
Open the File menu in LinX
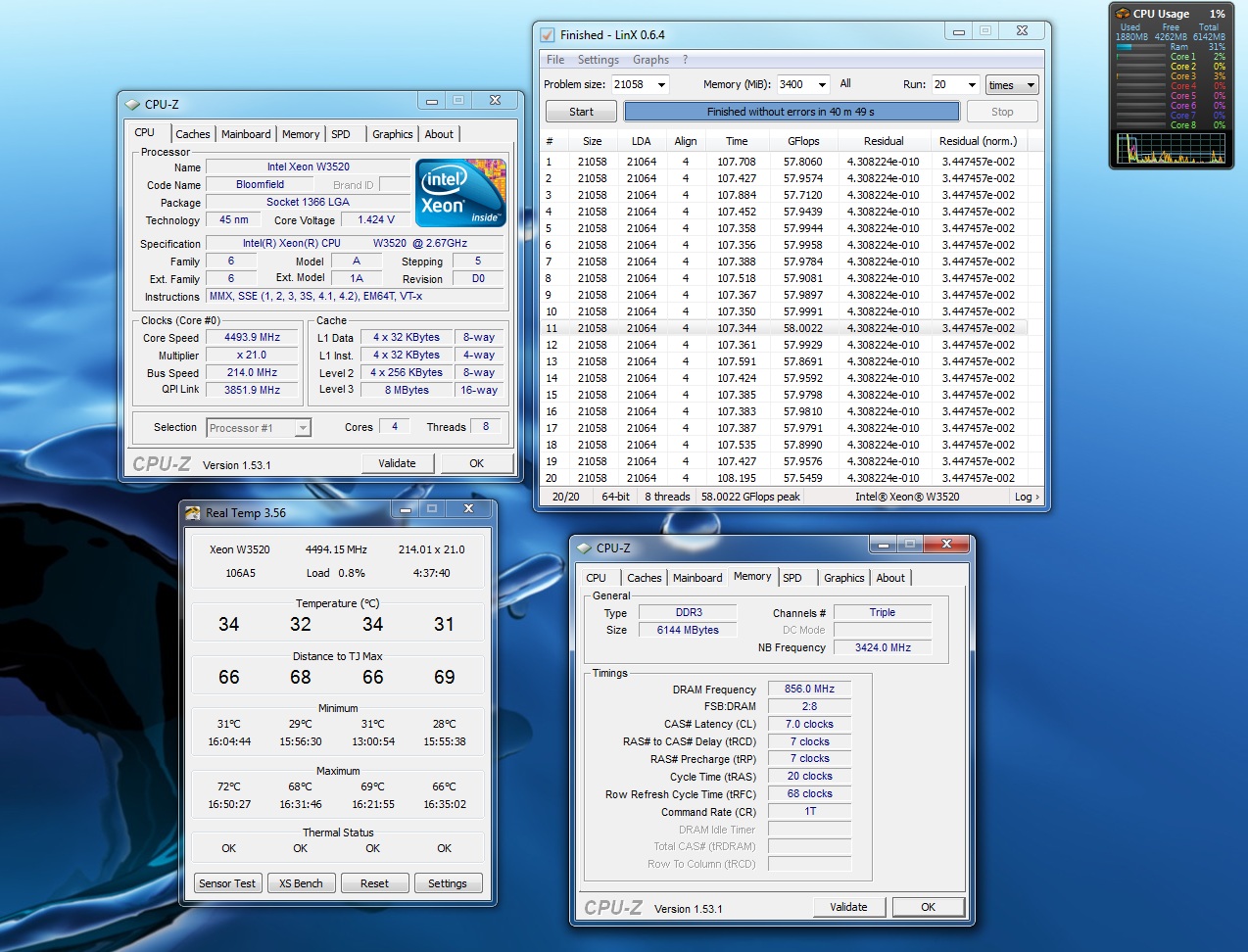(x=555, y=60)
